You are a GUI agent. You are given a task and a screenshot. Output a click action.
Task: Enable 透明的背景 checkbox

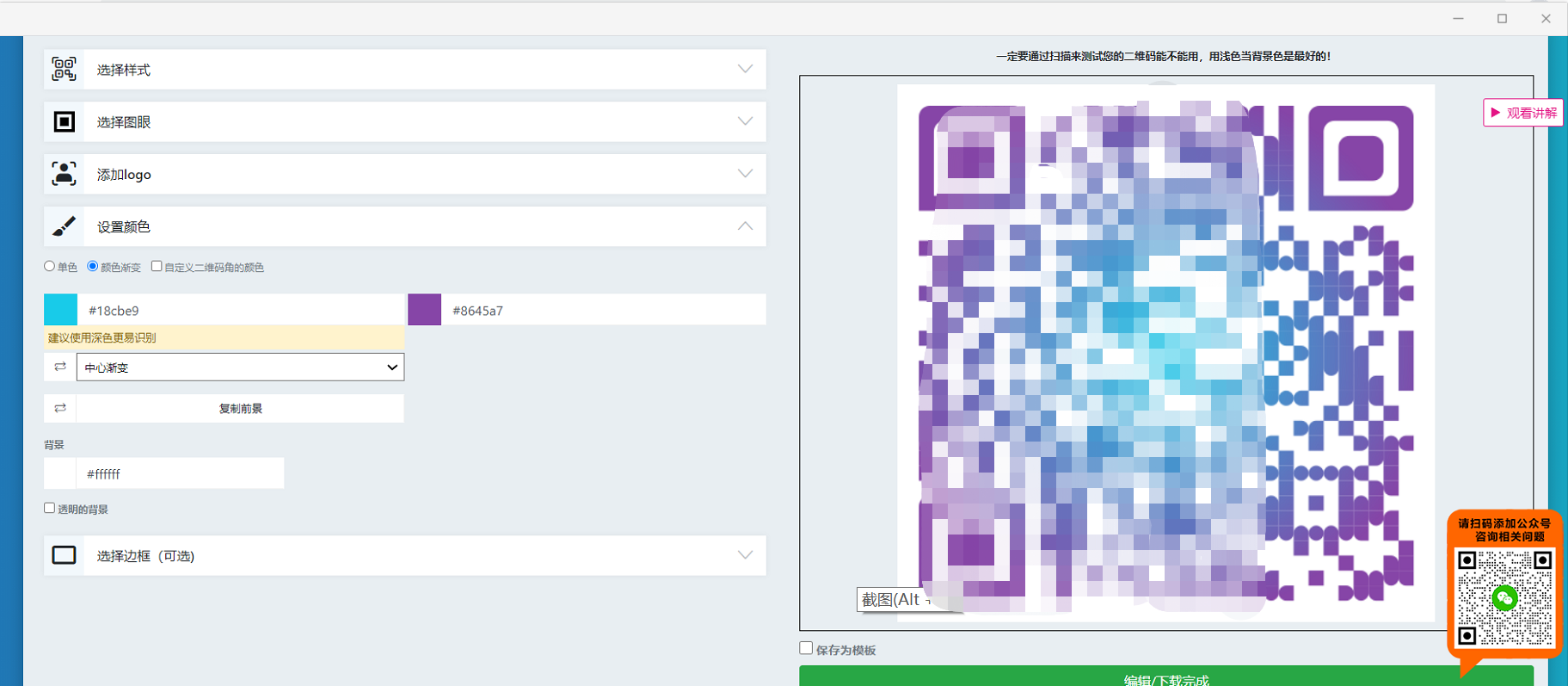(50, 508)
